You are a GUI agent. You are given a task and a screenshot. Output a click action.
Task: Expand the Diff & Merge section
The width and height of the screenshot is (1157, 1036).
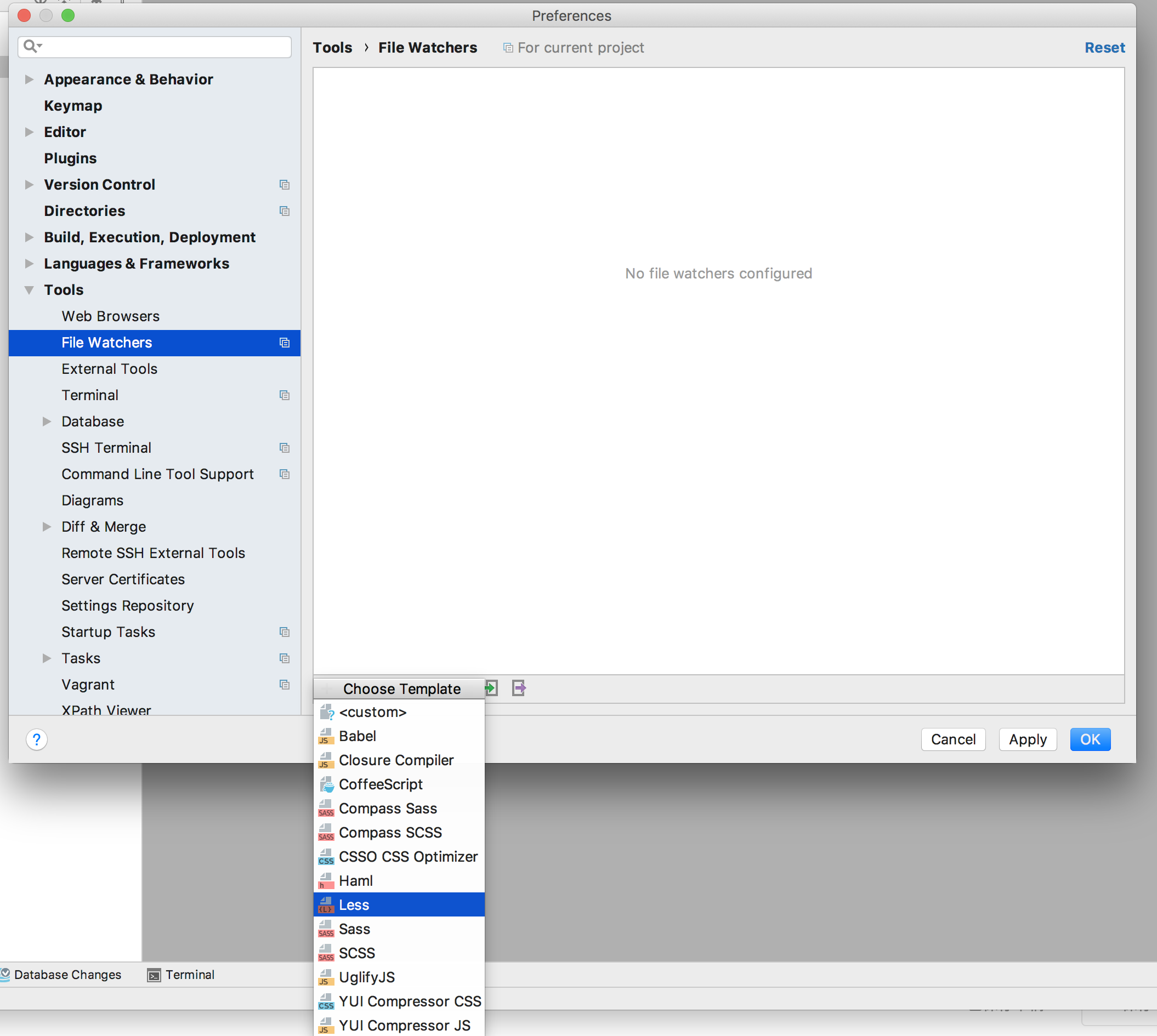[x=48, y=526]
